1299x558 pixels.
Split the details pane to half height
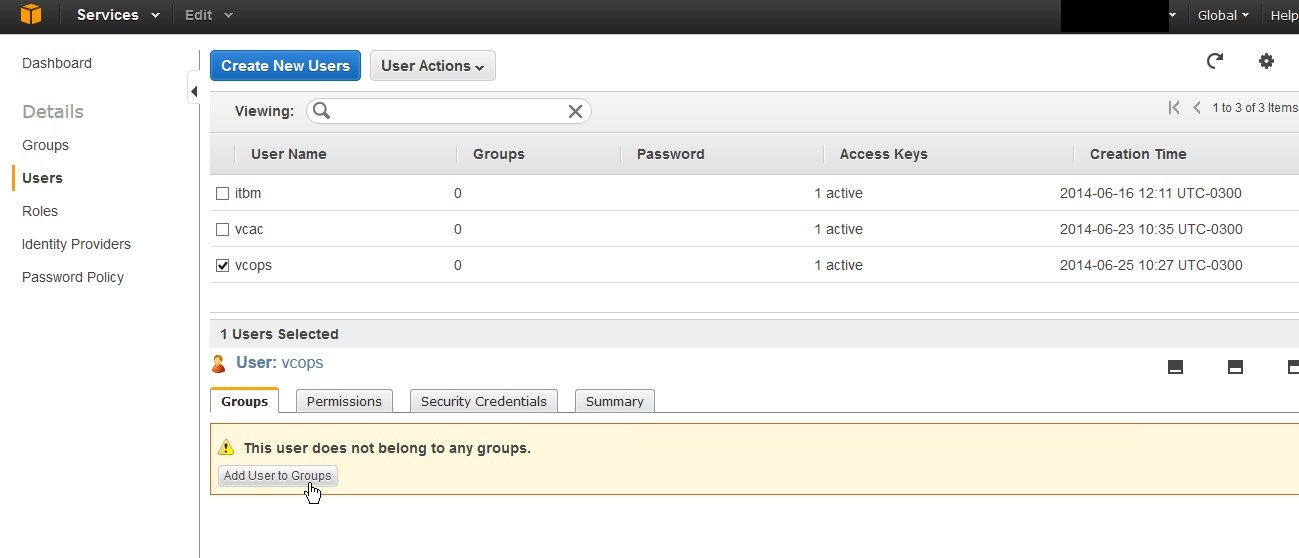tap(1235, 367)
